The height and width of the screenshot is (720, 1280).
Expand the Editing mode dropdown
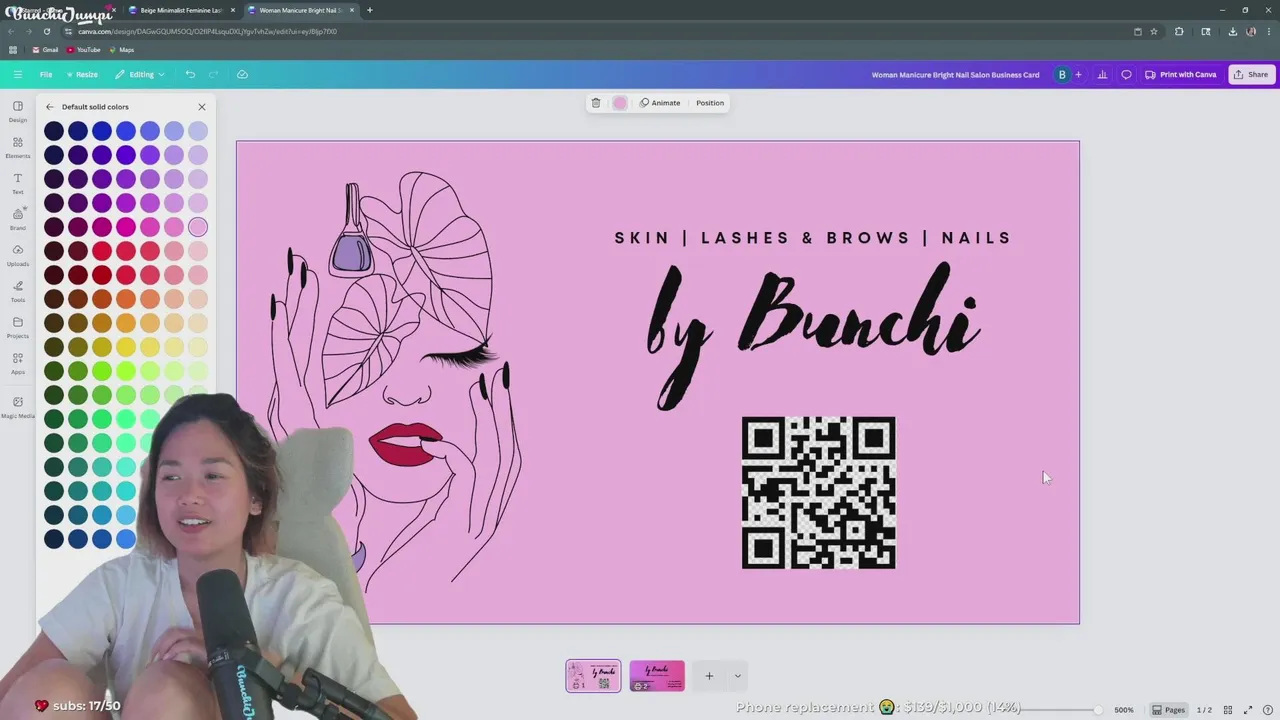click(x=140, y=74)
